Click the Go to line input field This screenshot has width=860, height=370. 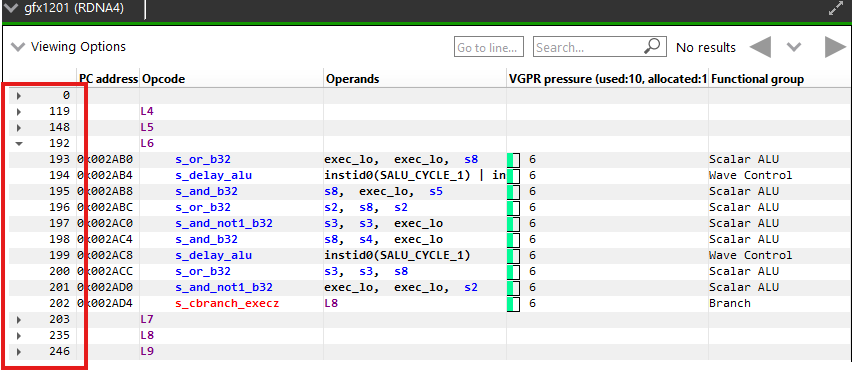click(489, 47)
